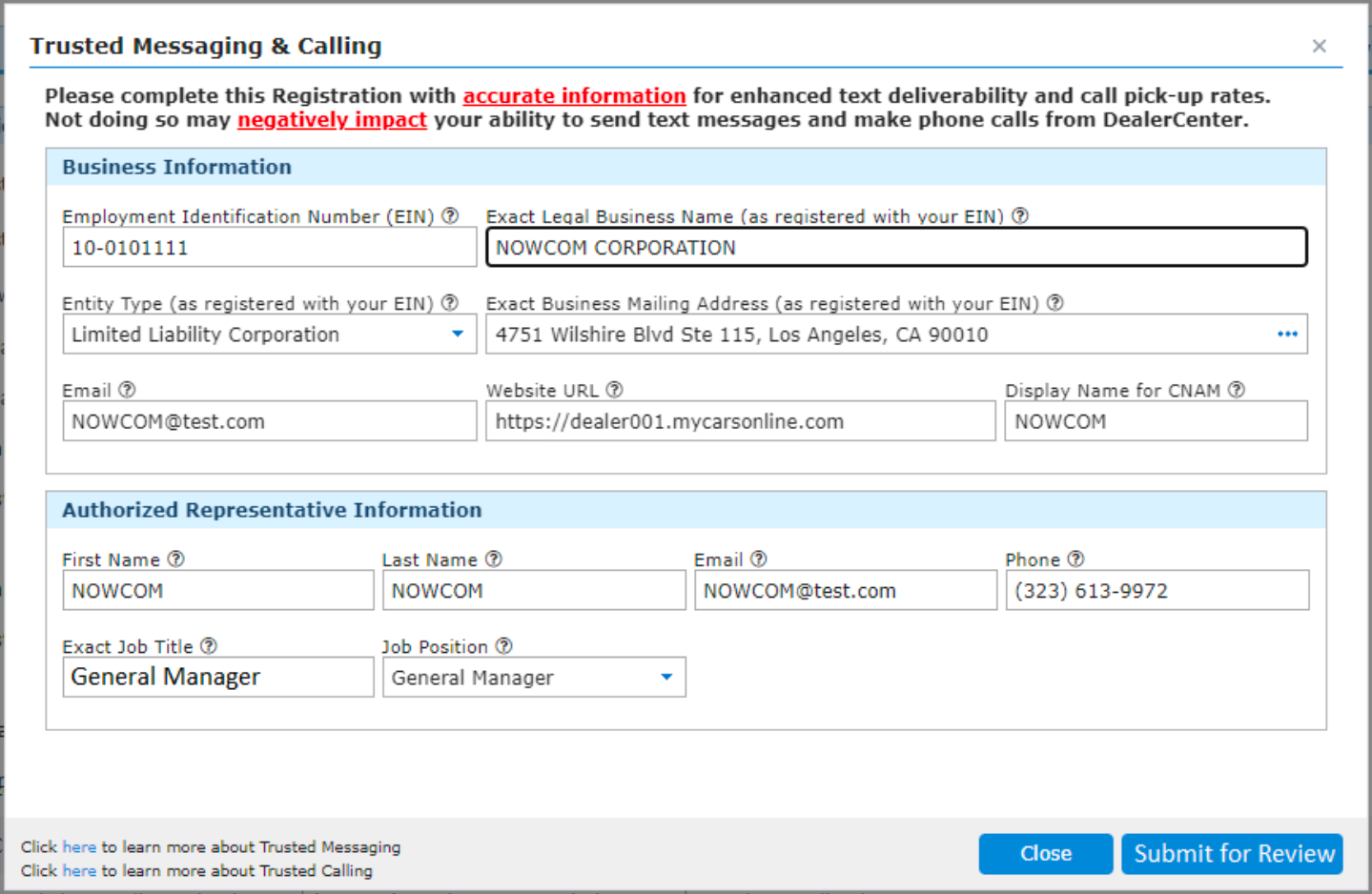
Task: Click help icon beside Website URL label
Action: pyautogui.click(x=615, y=390)
